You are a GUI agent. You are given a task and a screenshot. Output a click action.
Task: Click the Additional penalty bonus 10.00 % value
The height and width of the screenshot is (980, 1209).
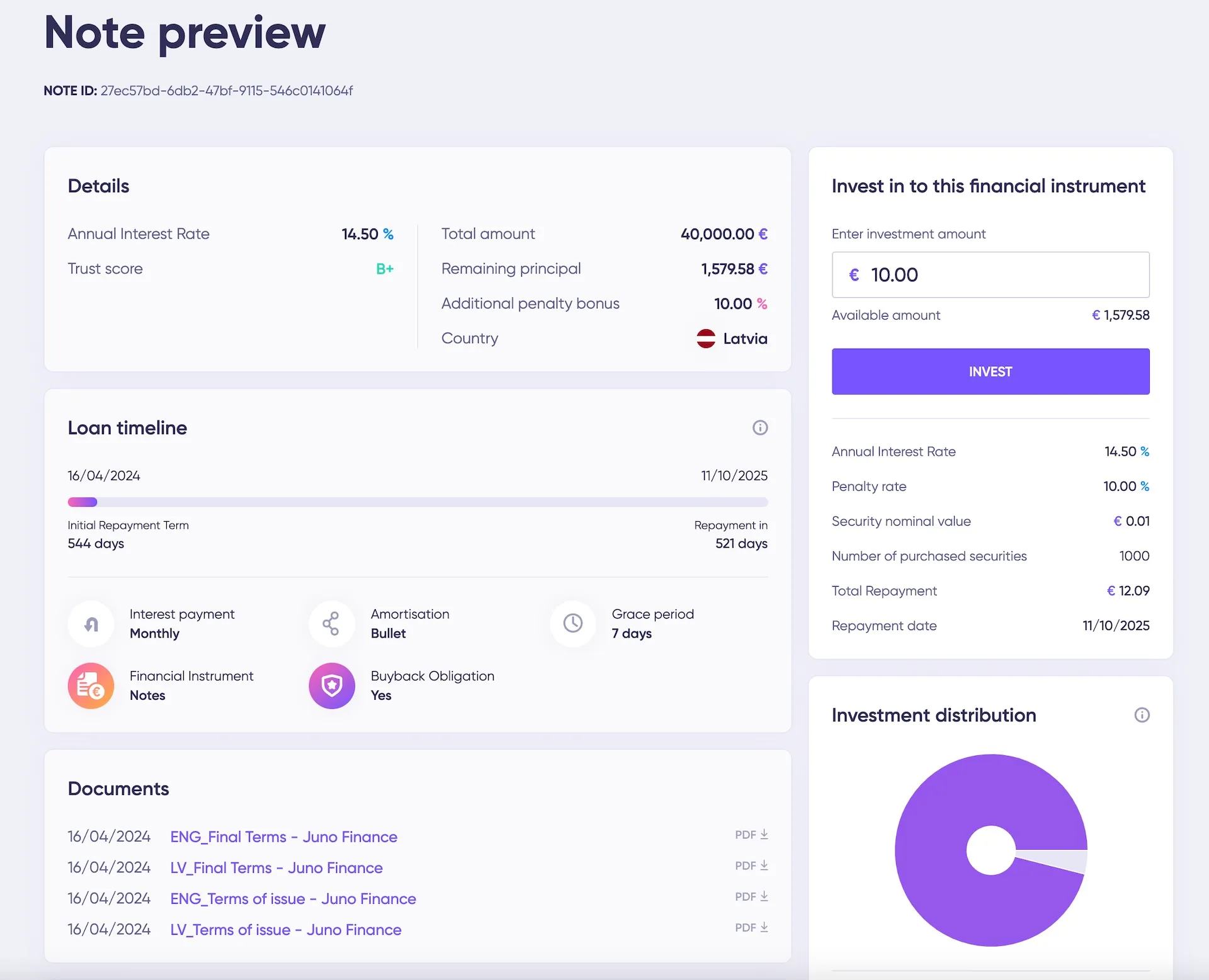coord(741,304)
